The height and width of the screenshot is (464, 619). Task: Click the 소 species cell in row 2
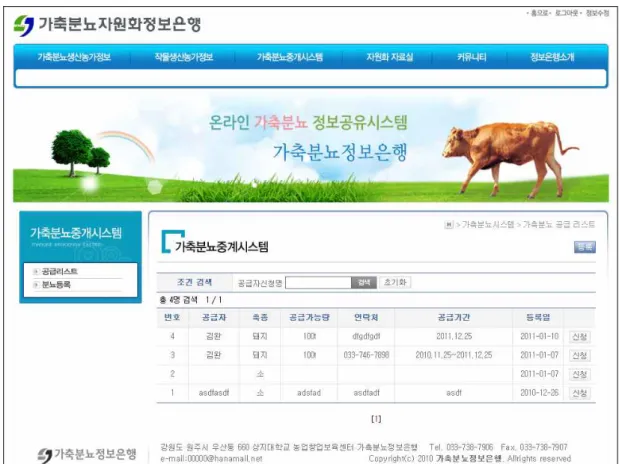(x=260, y=374)
